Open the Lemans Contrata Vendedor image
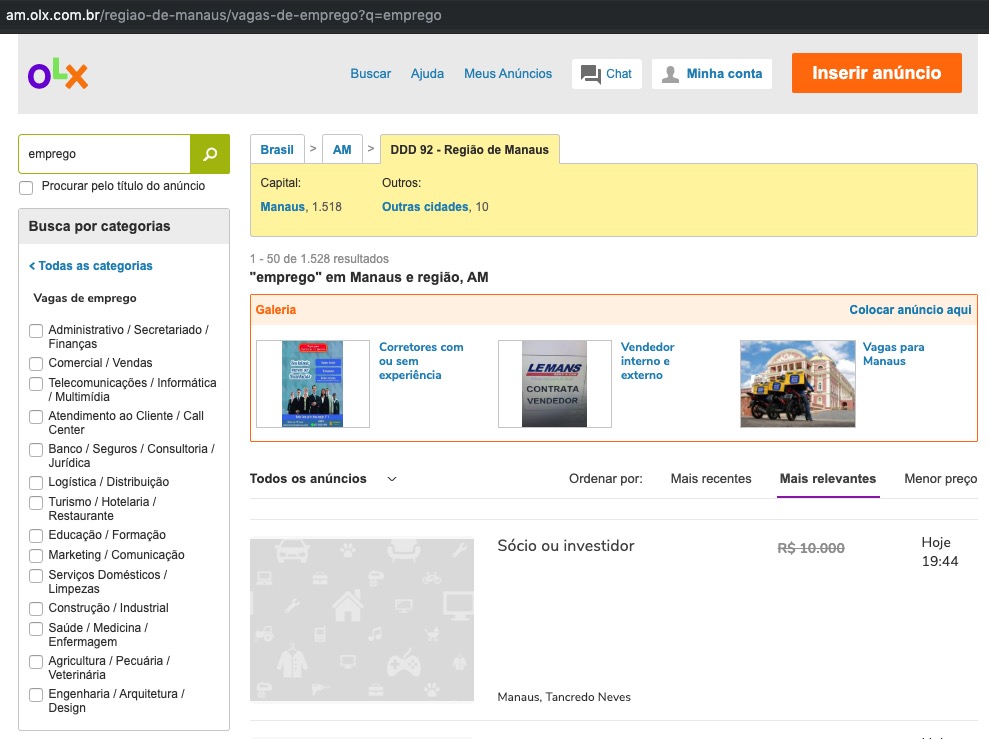This screenshot has width=989, height=739. tap(554, 384)
